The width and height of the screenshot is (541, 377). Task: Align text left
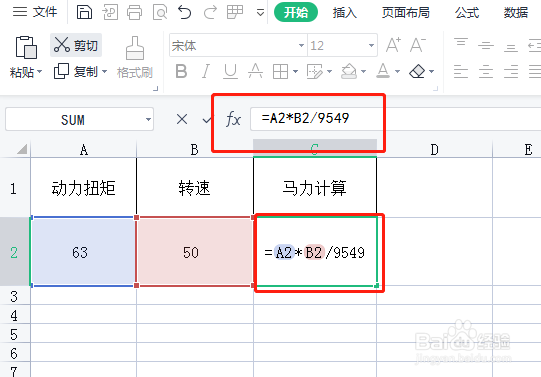(x=461, y=71)
